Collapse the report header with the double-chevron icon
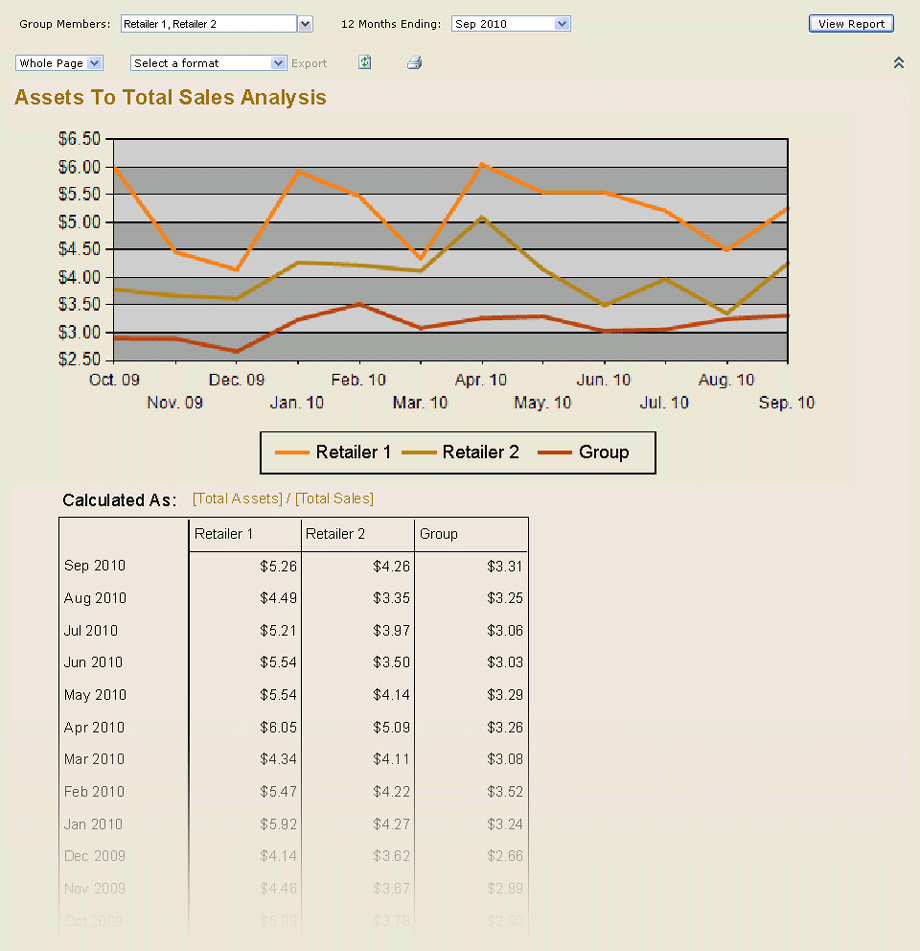Image resolution: width=920 pixels, height=951 pixels. [x=898, y=62]
